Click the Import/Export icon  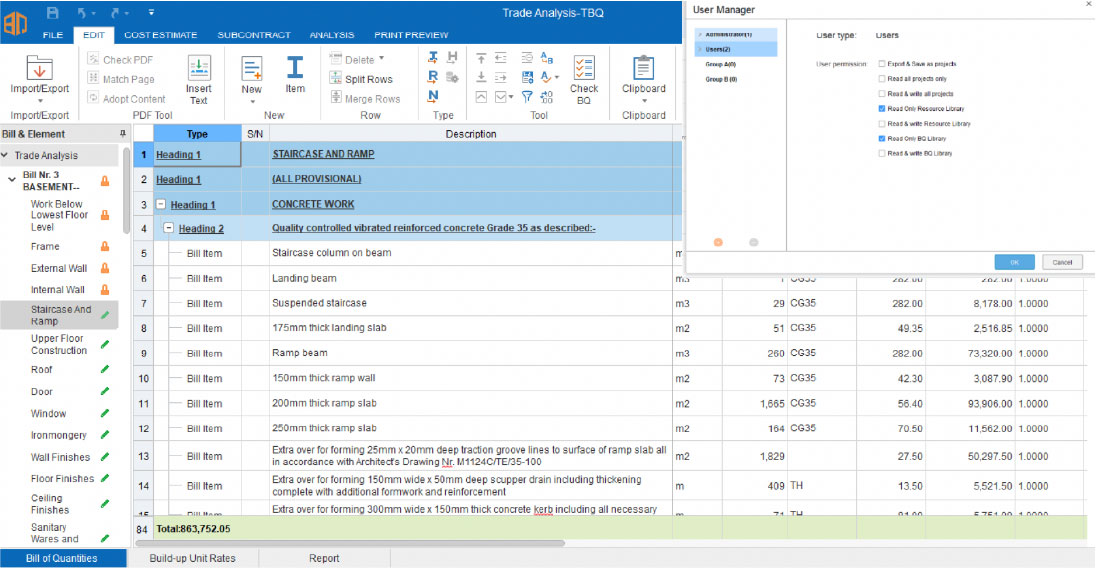(x=39, y=70)
